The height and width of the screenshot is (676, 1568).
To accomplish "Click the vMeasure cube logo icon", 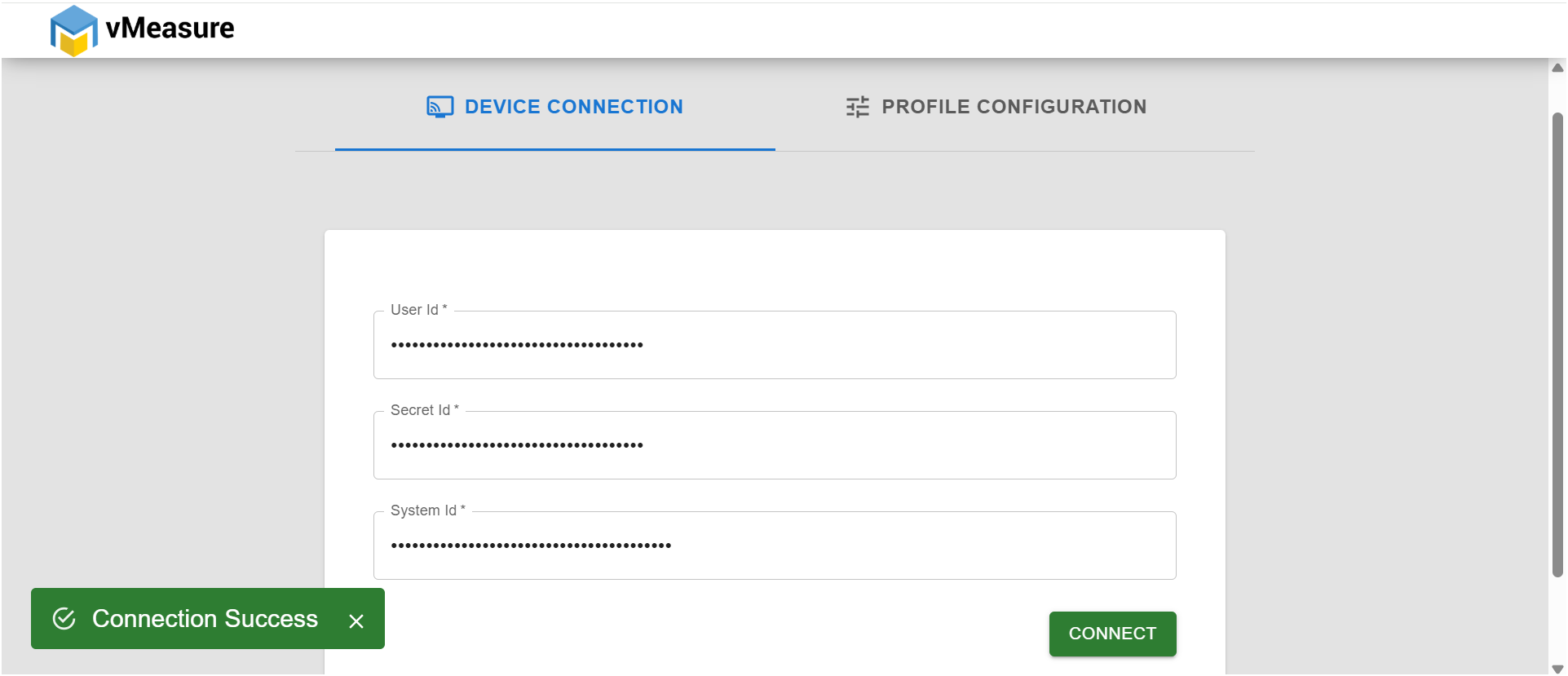I will (73, 31).
